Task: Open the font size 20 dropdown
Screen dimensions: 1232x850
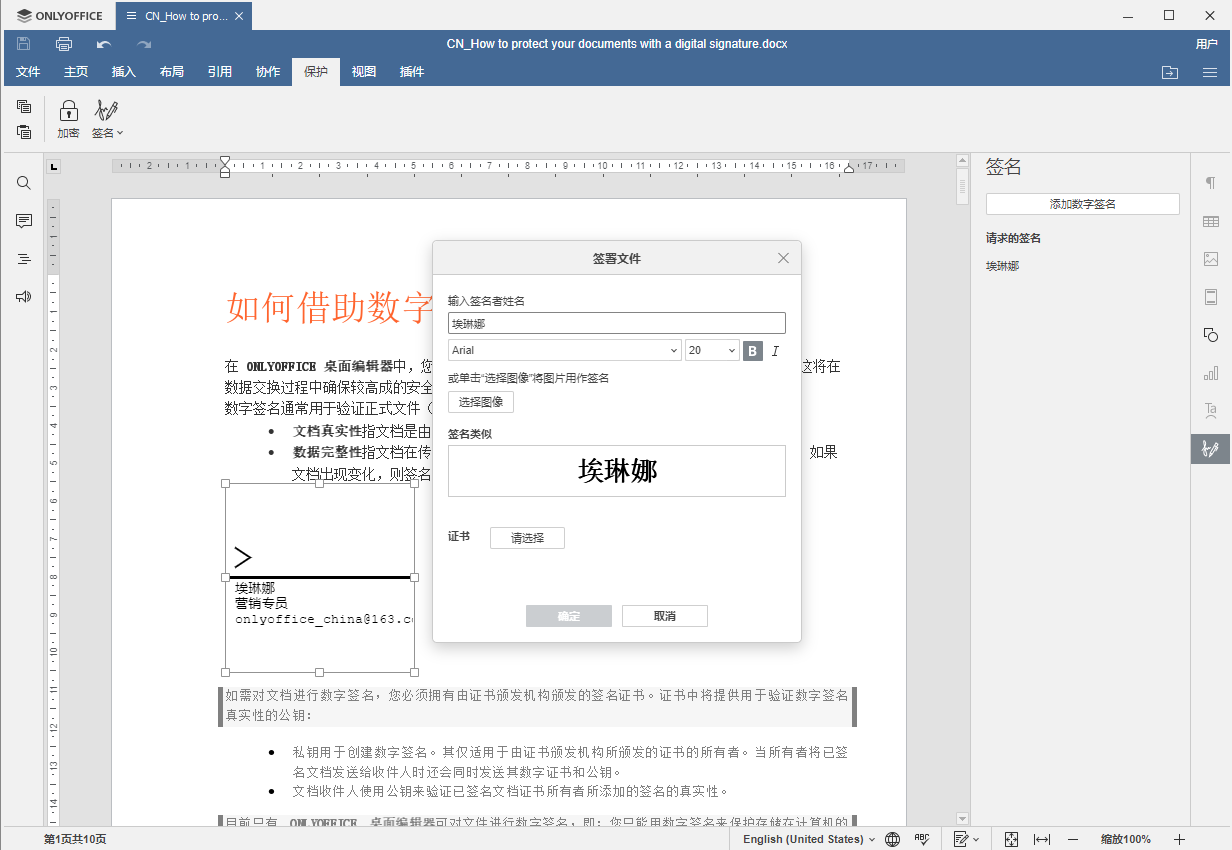Action: [712, 350]
